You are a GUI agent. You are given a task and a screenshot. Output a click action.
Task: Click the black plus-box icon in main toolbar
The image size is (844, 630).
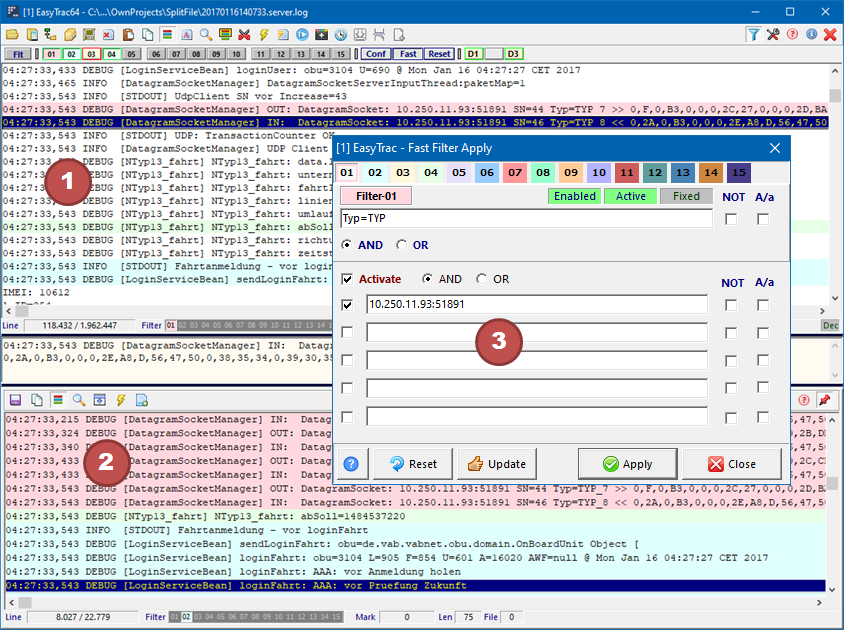321,35
